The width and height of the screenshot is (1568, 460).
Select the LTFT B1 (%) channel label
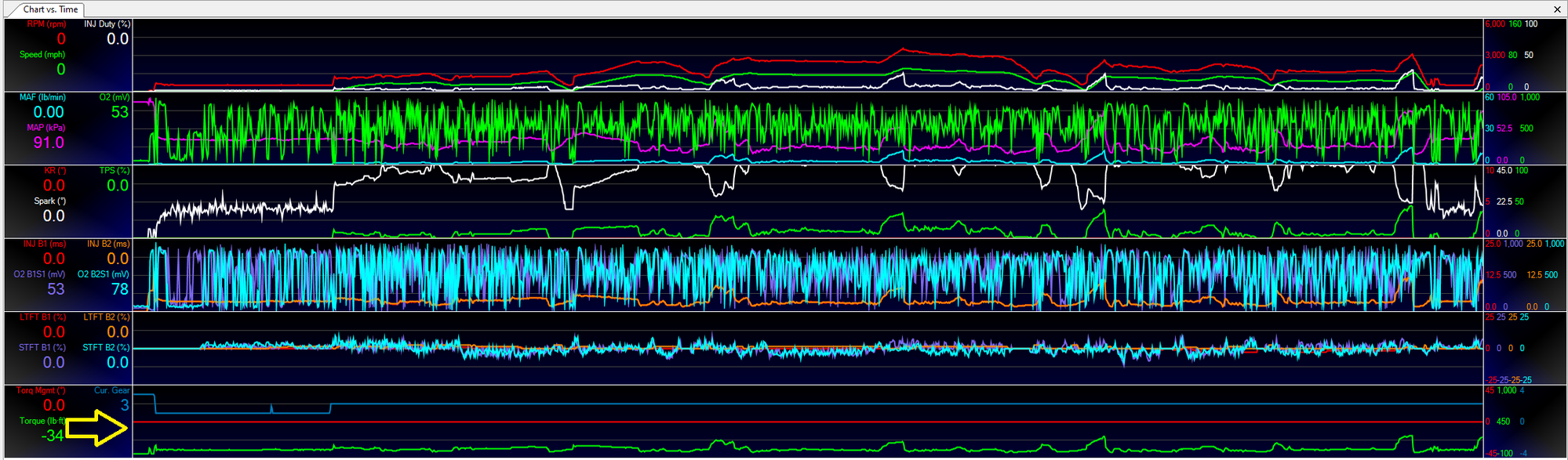(43, 317)
